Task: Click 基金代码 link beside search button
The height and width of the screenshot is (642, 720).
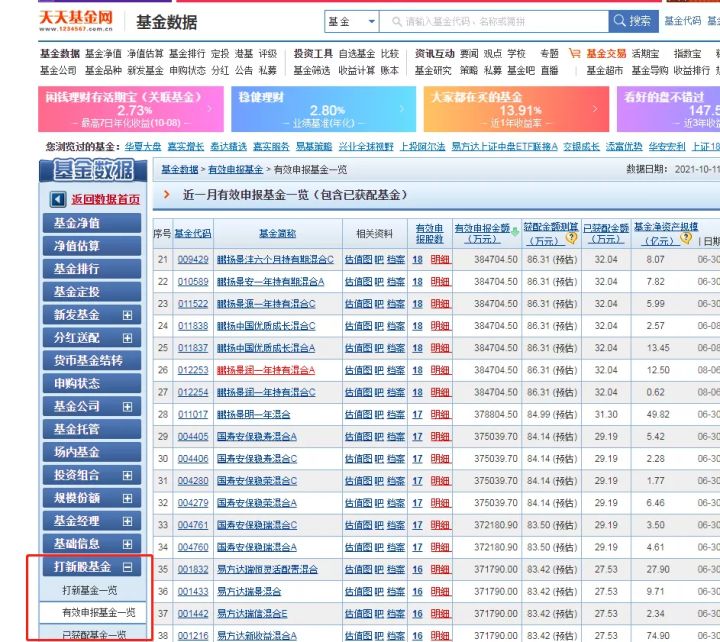Action: (683, 21)
